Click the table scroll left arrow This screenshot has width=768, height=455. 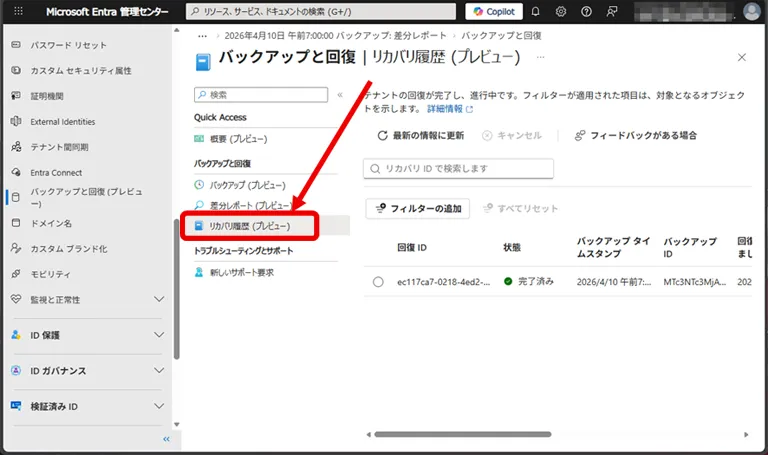pyautogui.click(x=368, y=434)
